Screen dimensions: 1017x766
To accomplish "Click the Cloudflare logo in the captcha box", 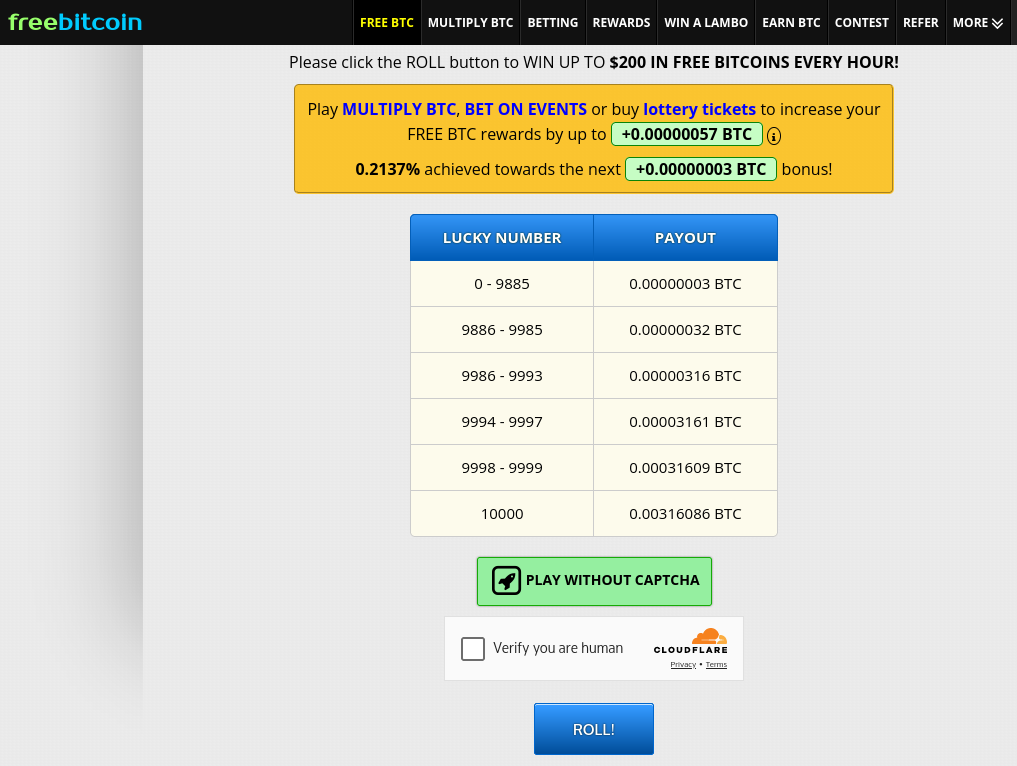I will click(x=691, y=641).
